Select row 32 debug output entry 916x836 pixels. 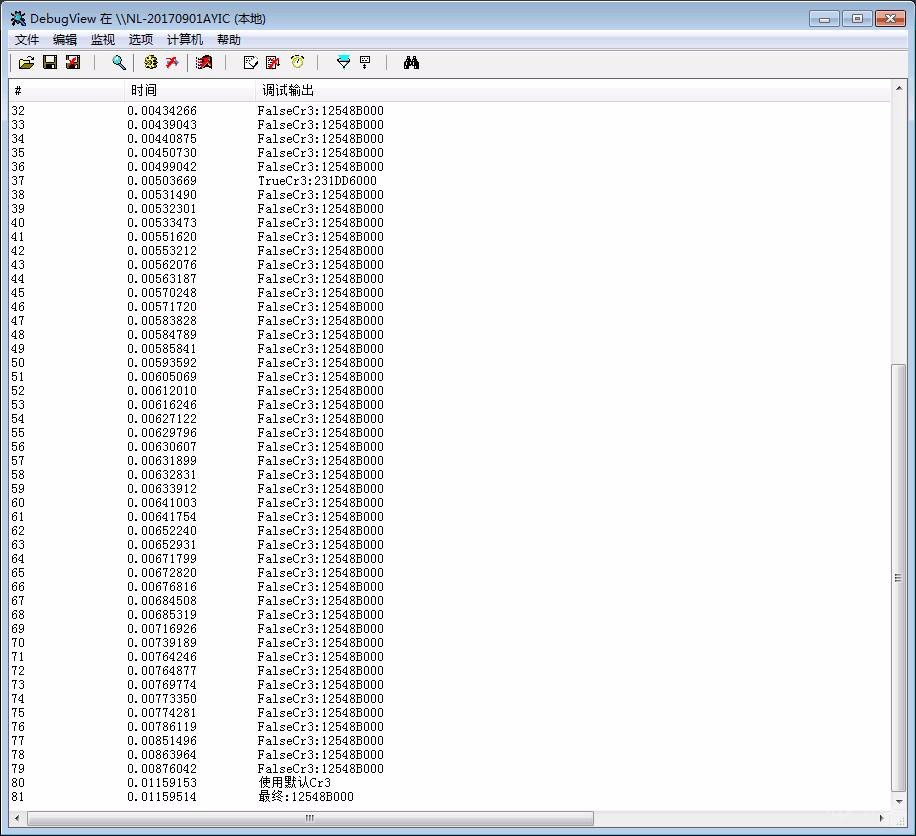[x=321, y=111]
